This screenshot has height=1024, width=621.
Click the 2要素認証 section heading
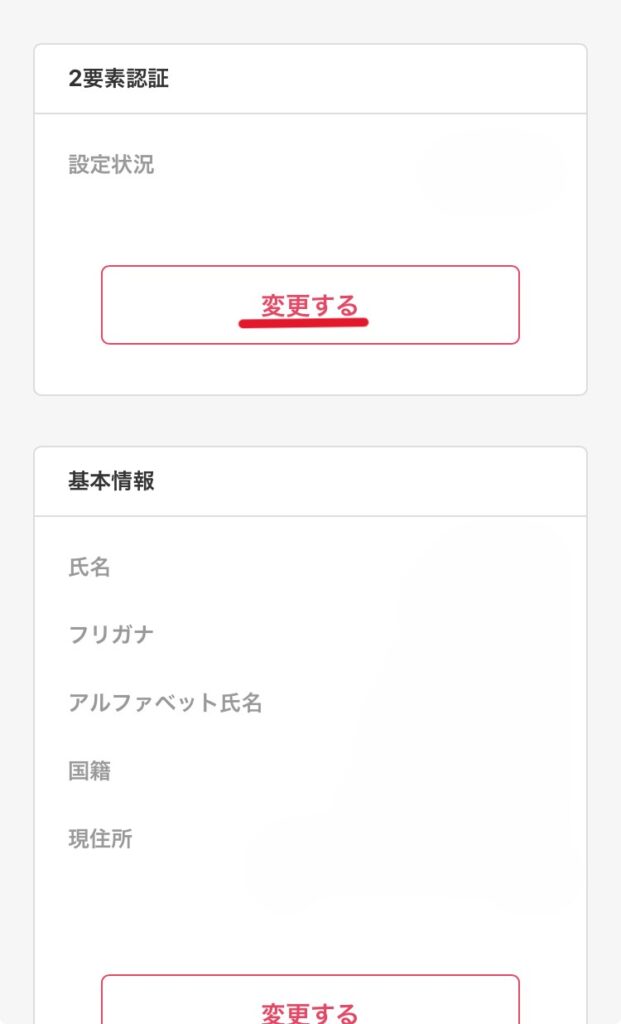118,80
